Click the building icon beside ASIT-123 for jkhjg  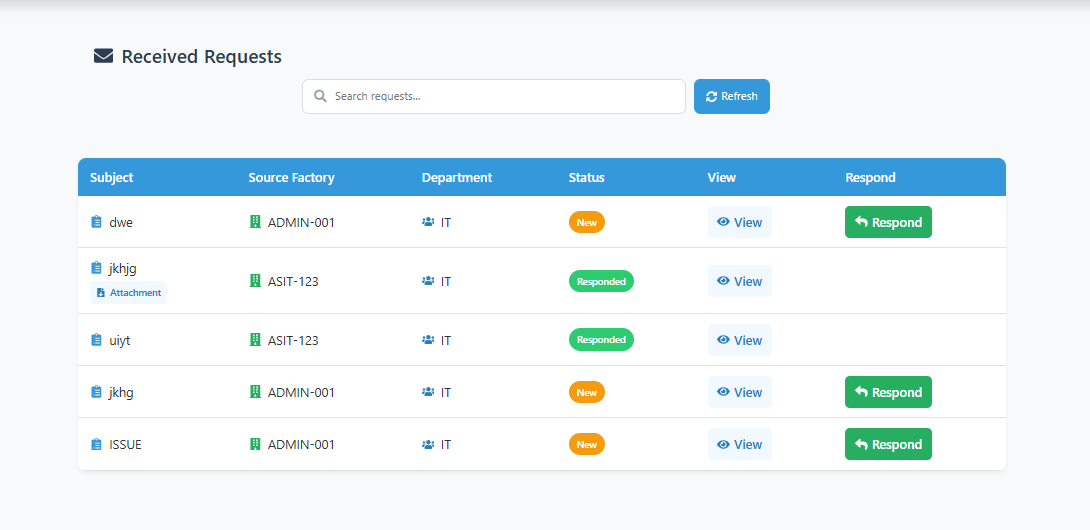(x=255, y=281)
